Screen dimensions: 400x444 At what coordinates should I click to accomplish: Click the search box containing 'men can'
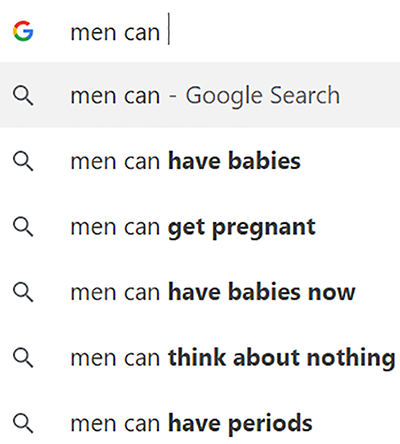click(200, 31)
